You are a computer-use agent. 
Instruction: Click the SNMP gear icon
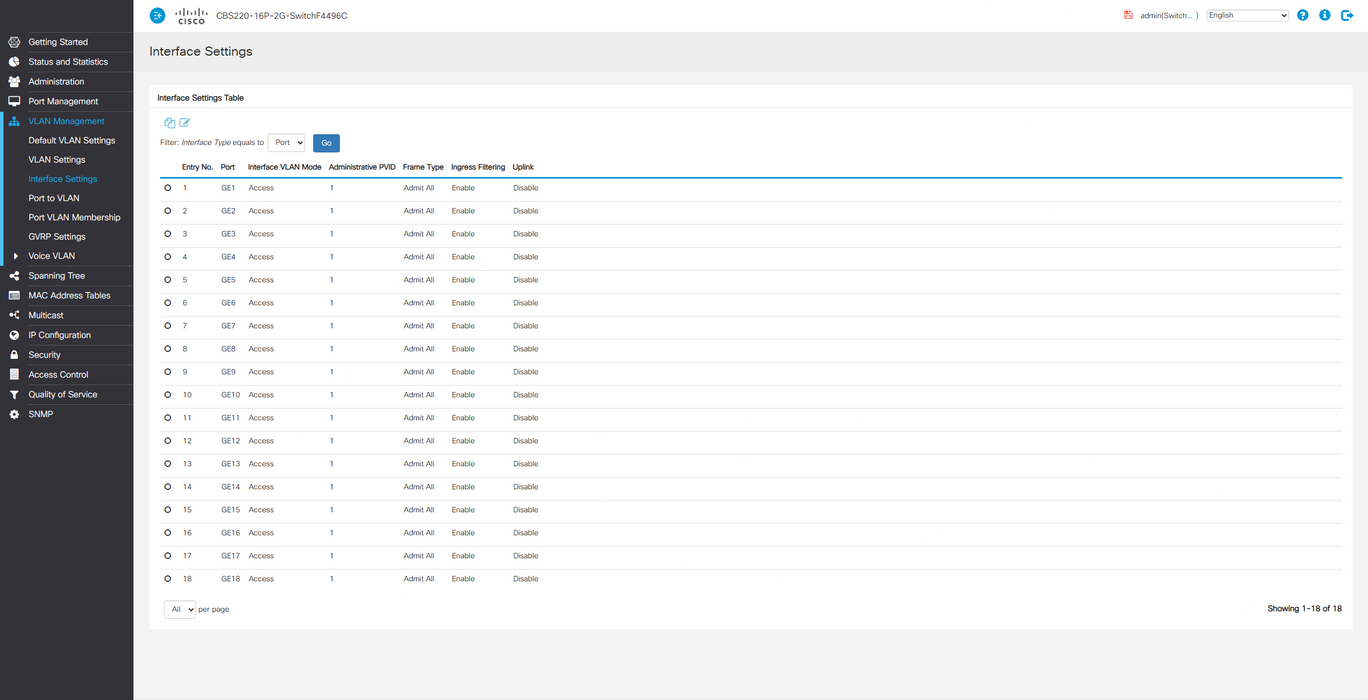point(14,414)
